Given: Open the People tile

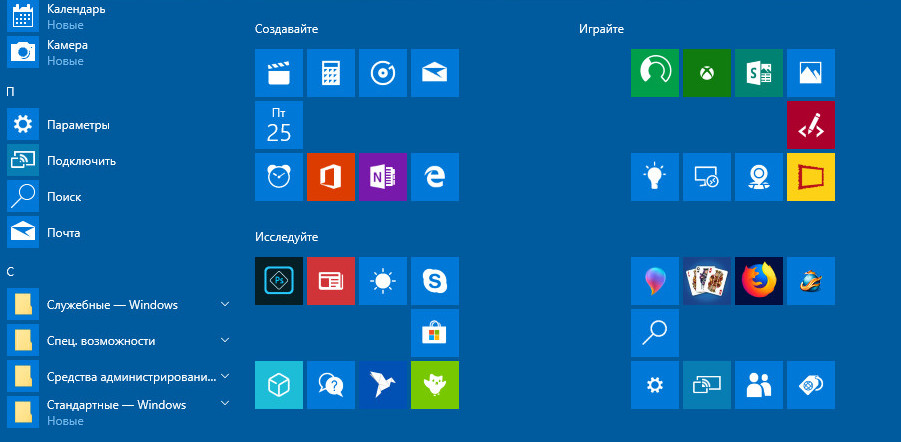Looking at the screenshot, I should point(758,385).
